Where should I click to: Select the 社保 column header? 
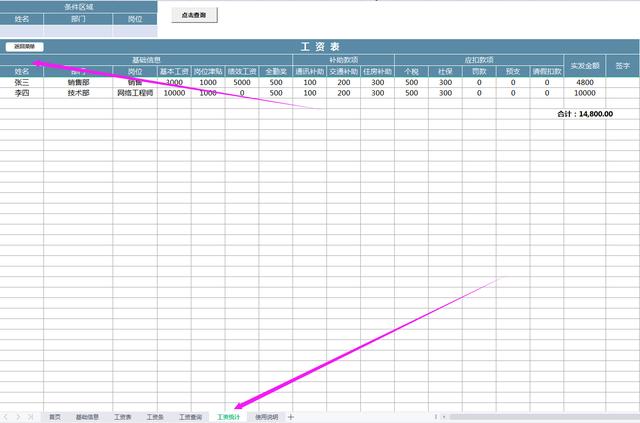tap(445, 71)
